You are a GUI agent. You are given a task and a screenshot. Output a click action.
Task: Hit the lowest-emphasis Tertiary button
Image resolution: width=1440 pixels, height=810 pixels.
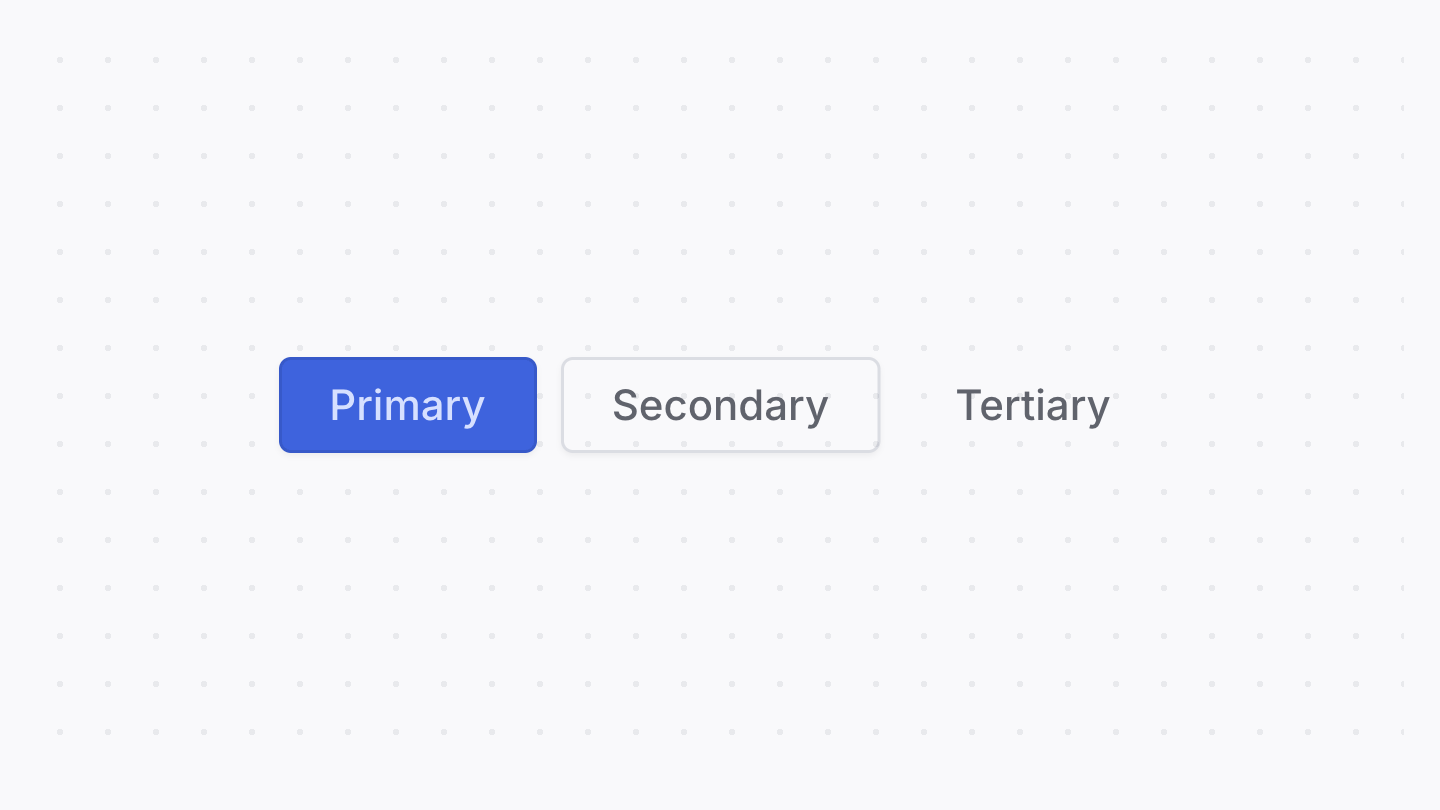coord(1032,405)
